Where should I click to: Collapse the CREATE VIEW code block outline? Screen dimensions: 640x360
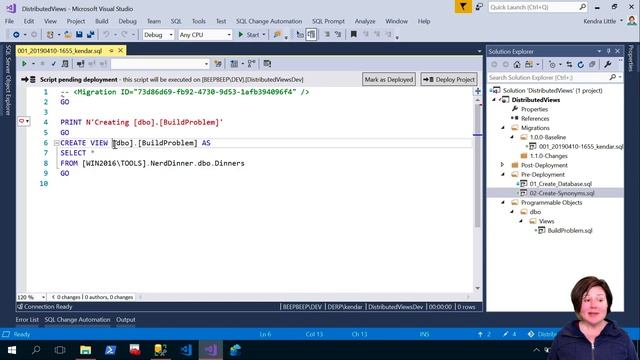(x=56, y=143)
